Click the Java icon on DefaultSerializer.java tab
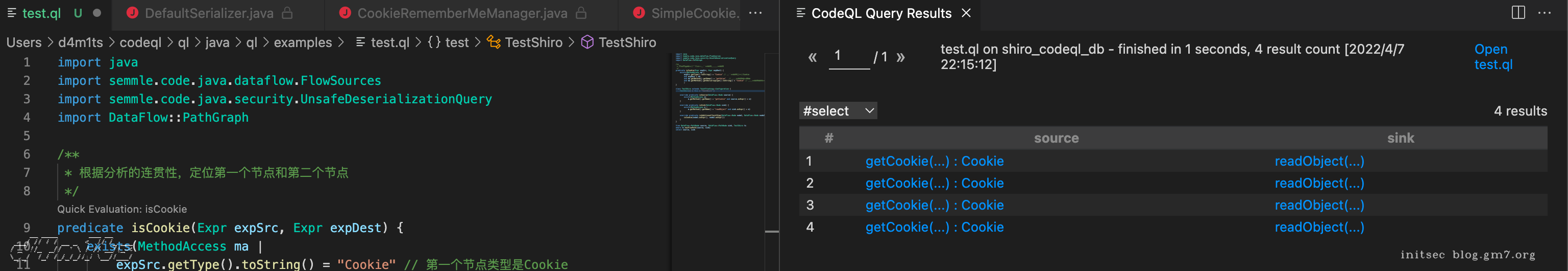1568x271 pixels. (132, 13)
